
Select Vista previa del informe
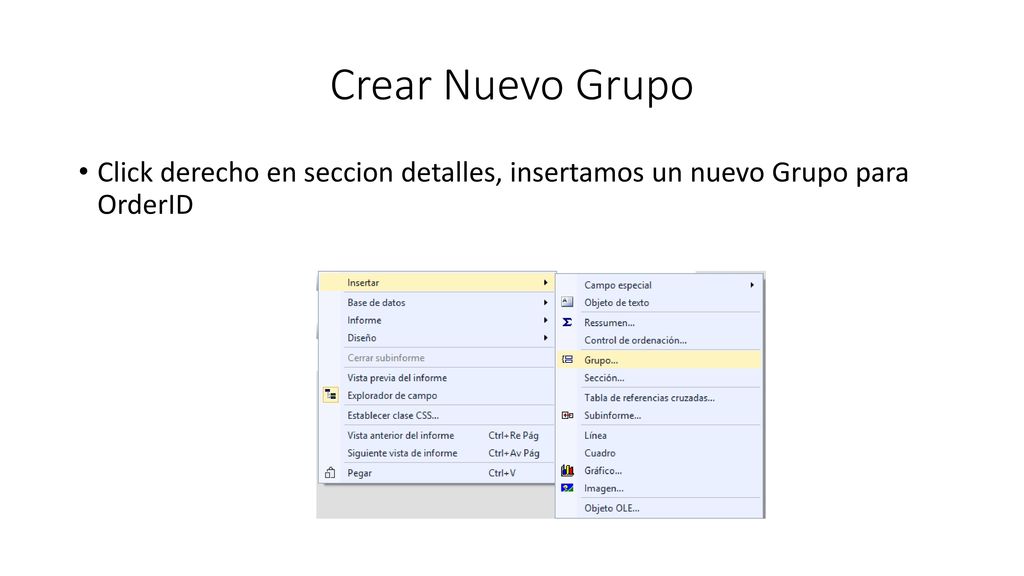436,377
